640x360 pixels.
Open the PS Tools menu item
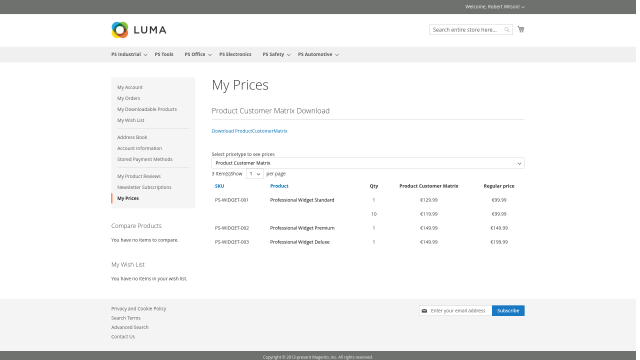click(x=164, y=54)
